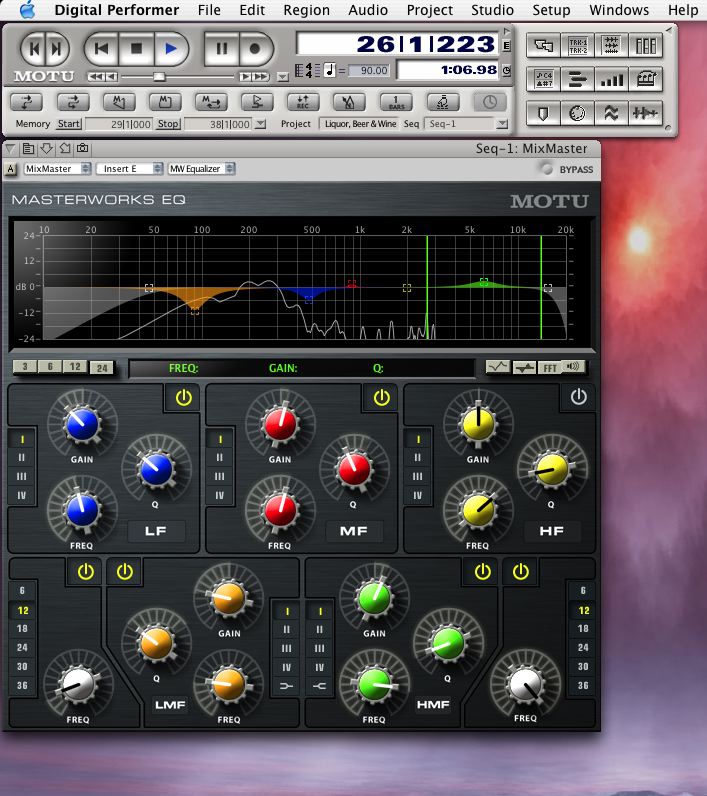Click the Stop auto-record button
Viewport: 707px width, 796px height.
(x=168, y=124)
